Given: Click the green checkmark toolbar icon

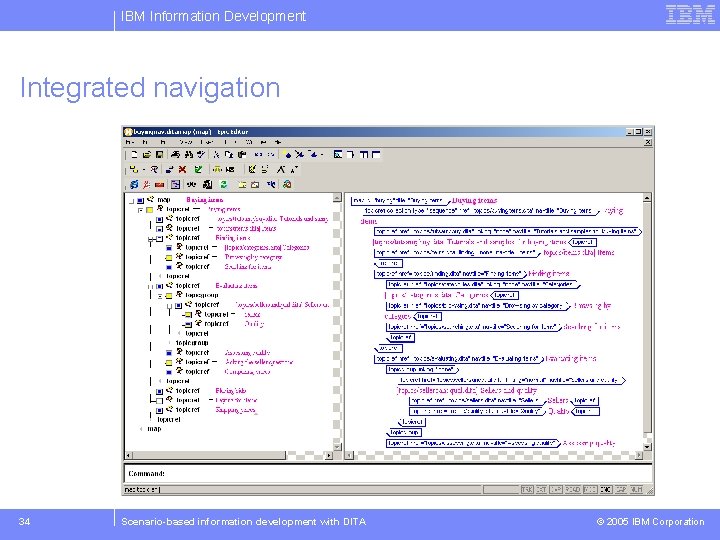Looking at the screenshot, I should 198,169.
